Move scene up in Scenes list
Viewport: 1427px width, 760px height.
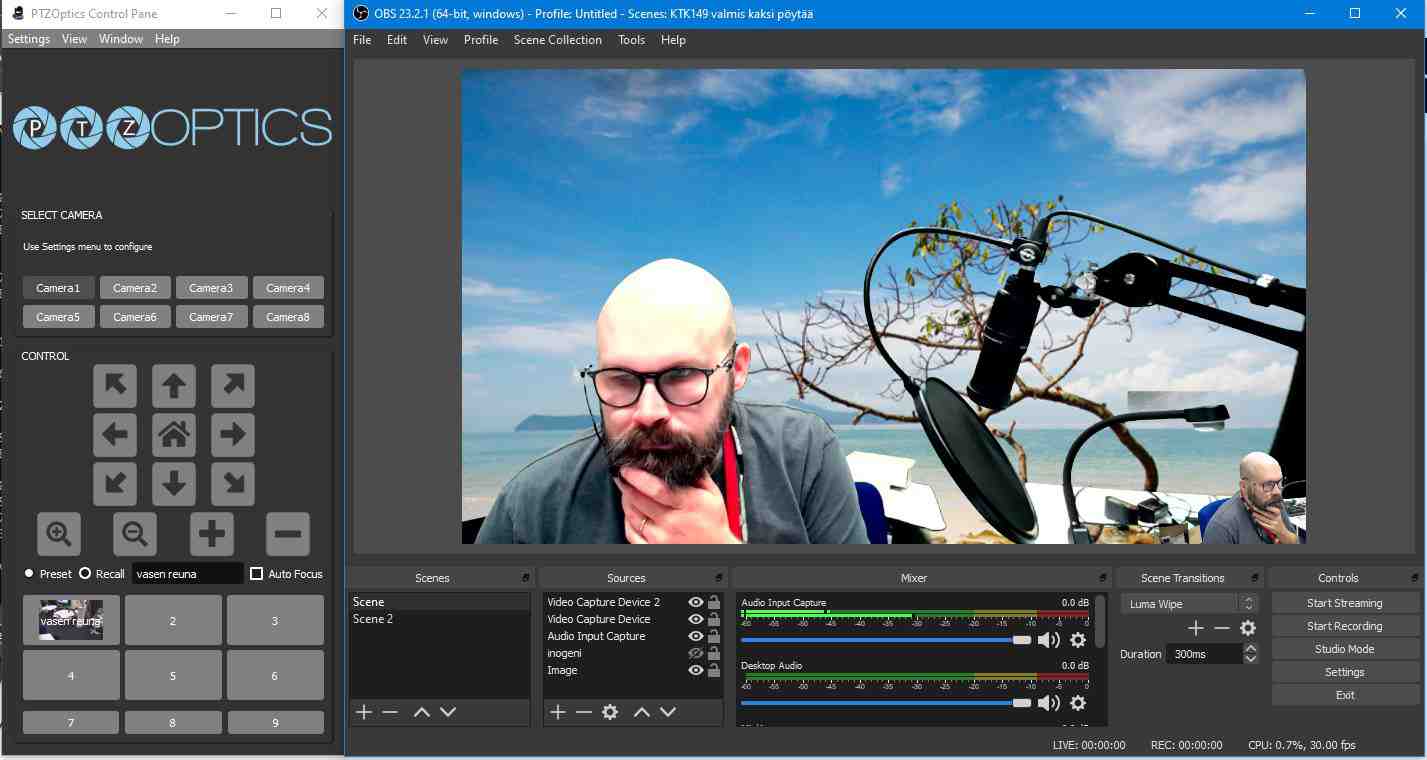[x=422, y=712]
